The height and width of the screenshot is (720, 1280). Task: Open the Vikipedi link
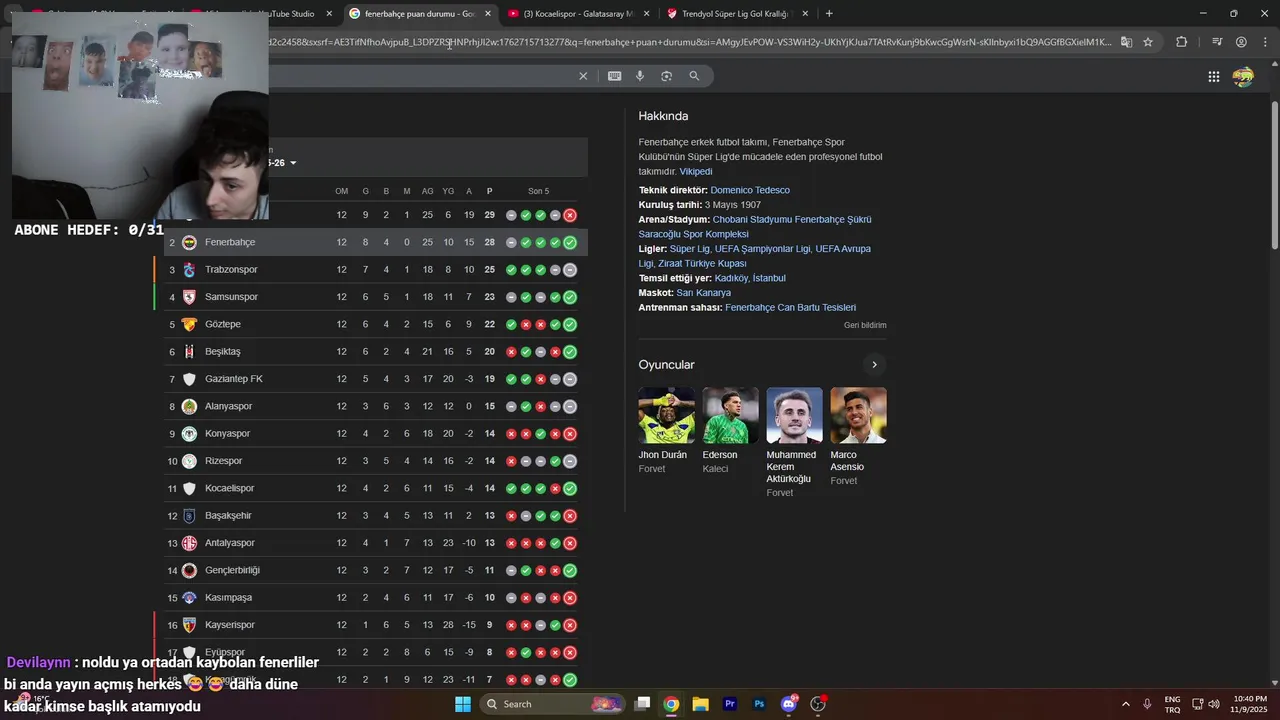[696, 172]
